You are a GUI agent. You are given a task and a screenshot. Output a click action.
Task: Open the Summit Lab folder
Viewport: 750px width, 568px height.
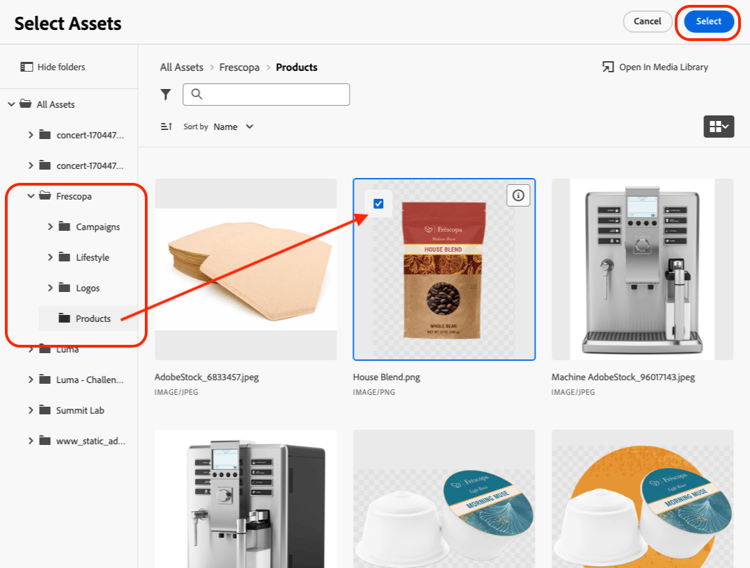80,411
